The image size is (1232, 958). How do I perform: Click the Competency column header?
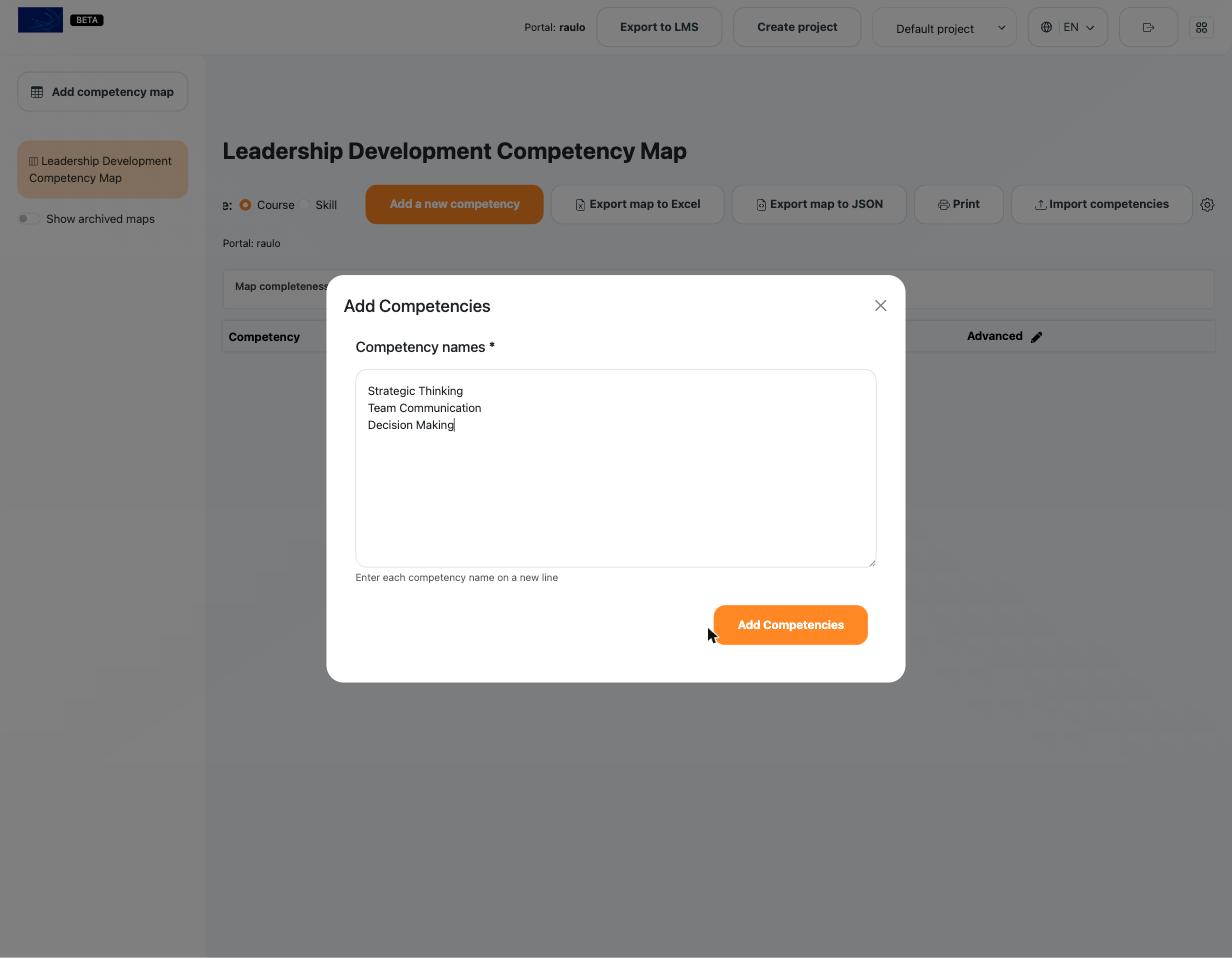point(264,337)
